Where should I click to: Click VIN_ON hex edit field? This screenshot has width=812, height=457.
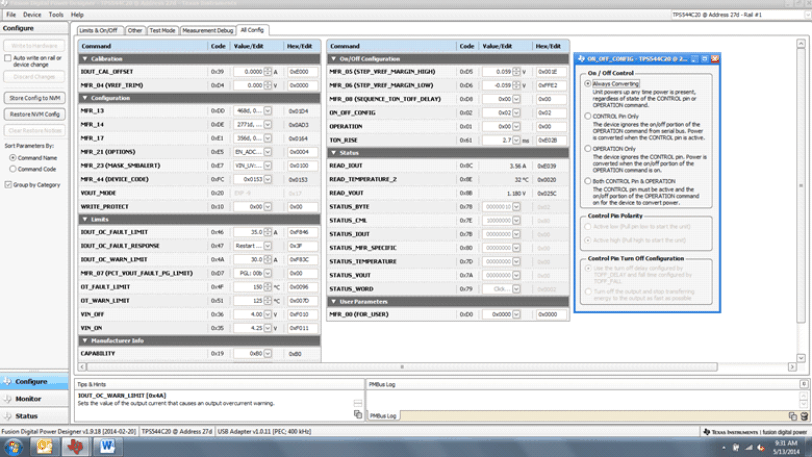pos(302,328)
